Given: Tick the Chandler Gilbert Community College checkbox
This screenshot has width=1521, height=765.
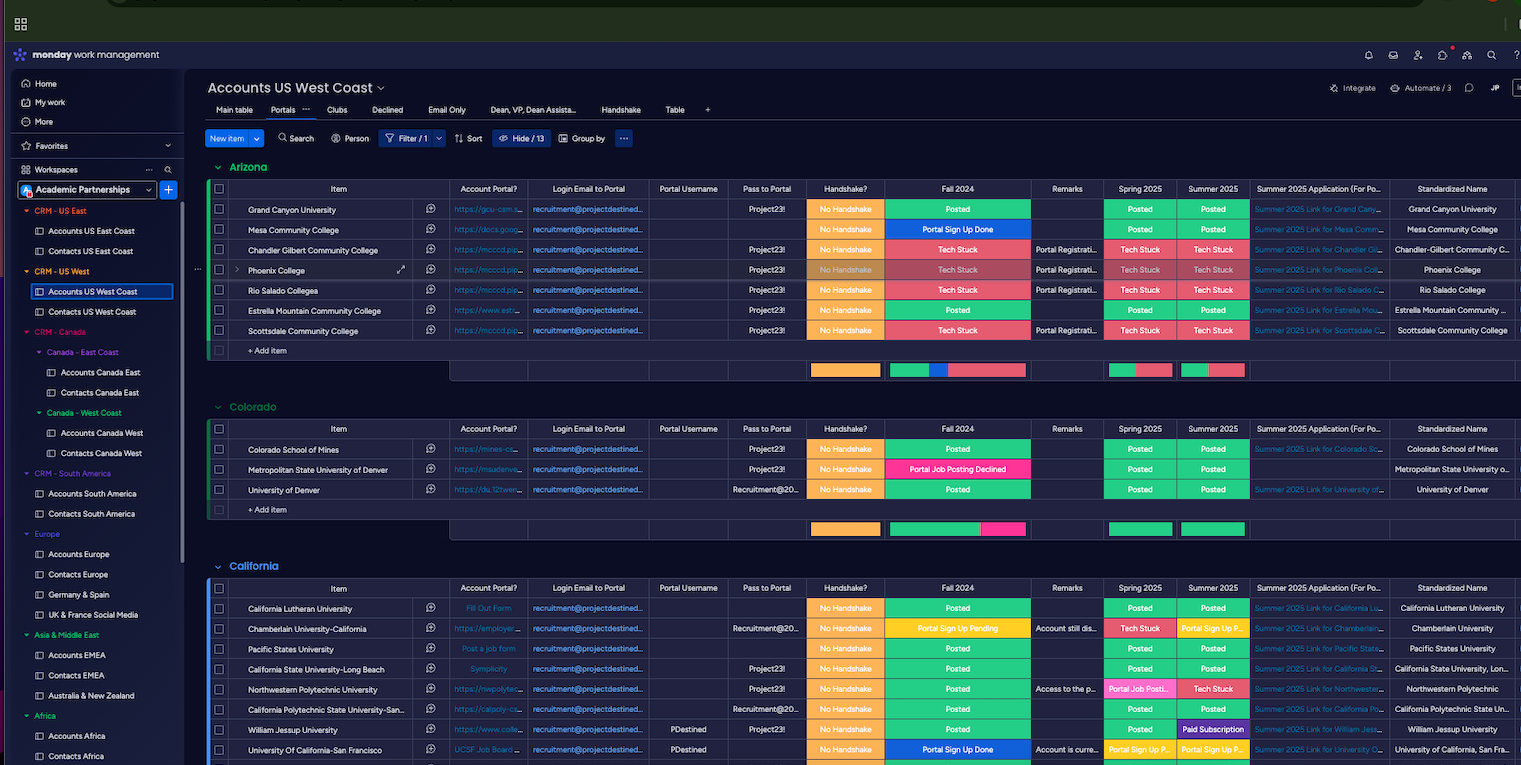Looking at the screenshot, I should pos(219,250).
